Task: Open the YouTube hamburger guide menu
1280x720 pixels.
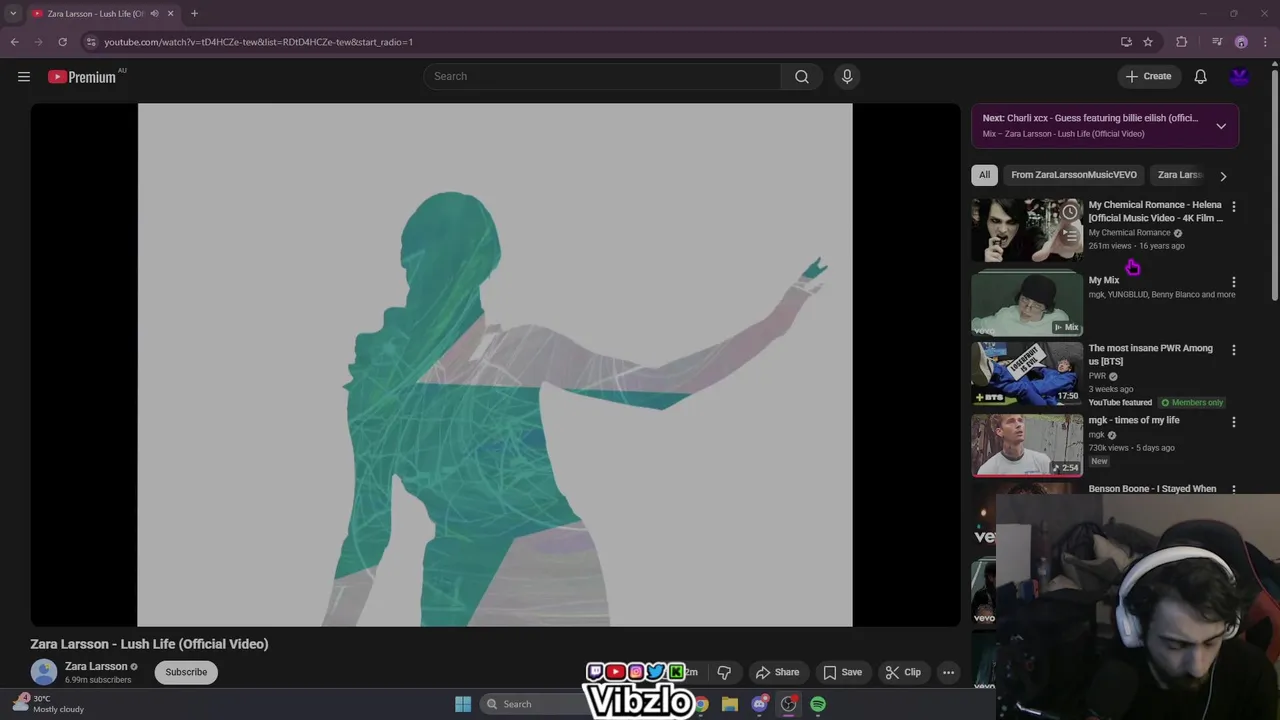Action: pos(24,77)
